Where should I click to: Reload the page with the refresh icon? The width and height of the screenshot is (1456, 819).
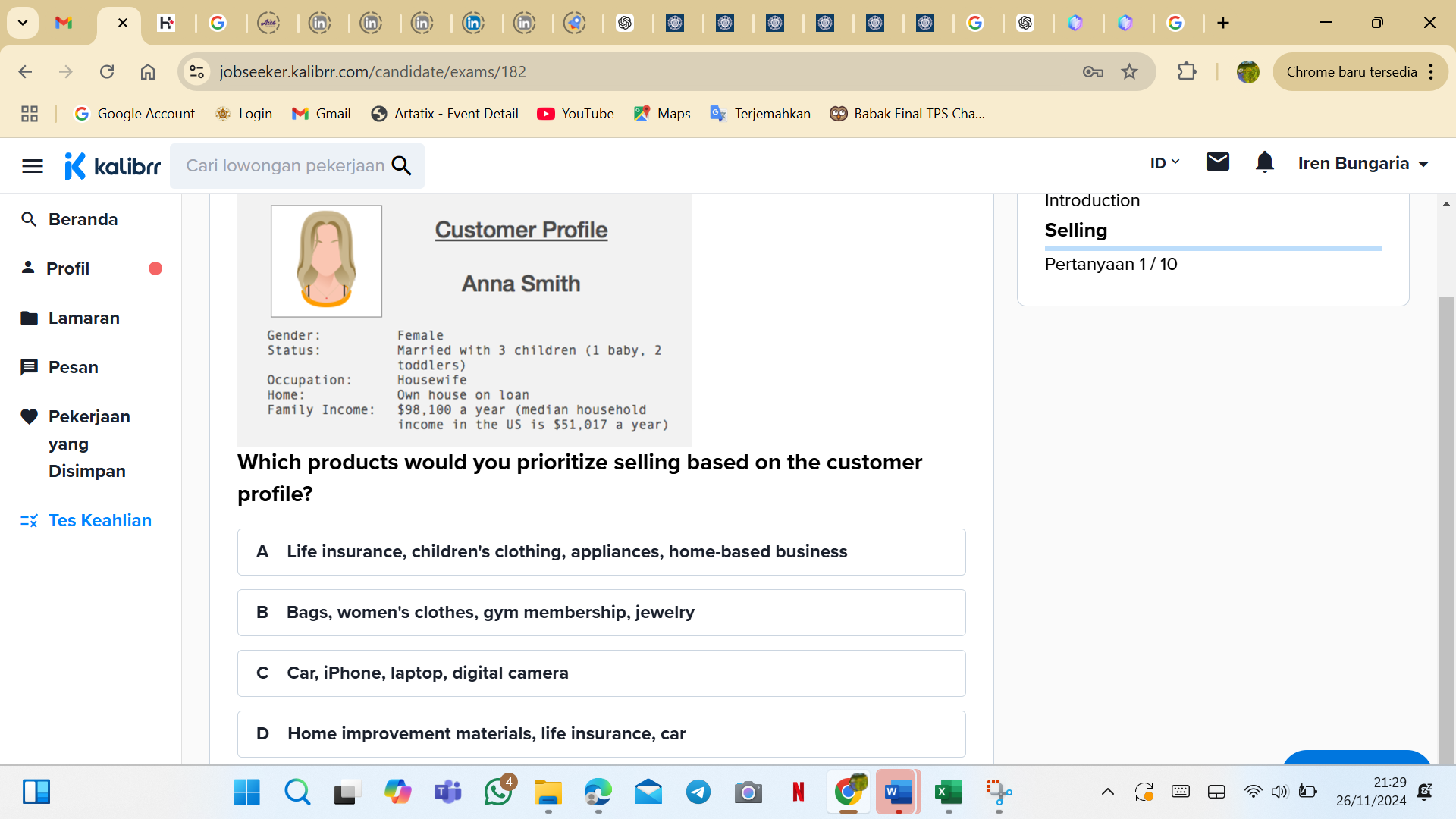click(107, 71)
